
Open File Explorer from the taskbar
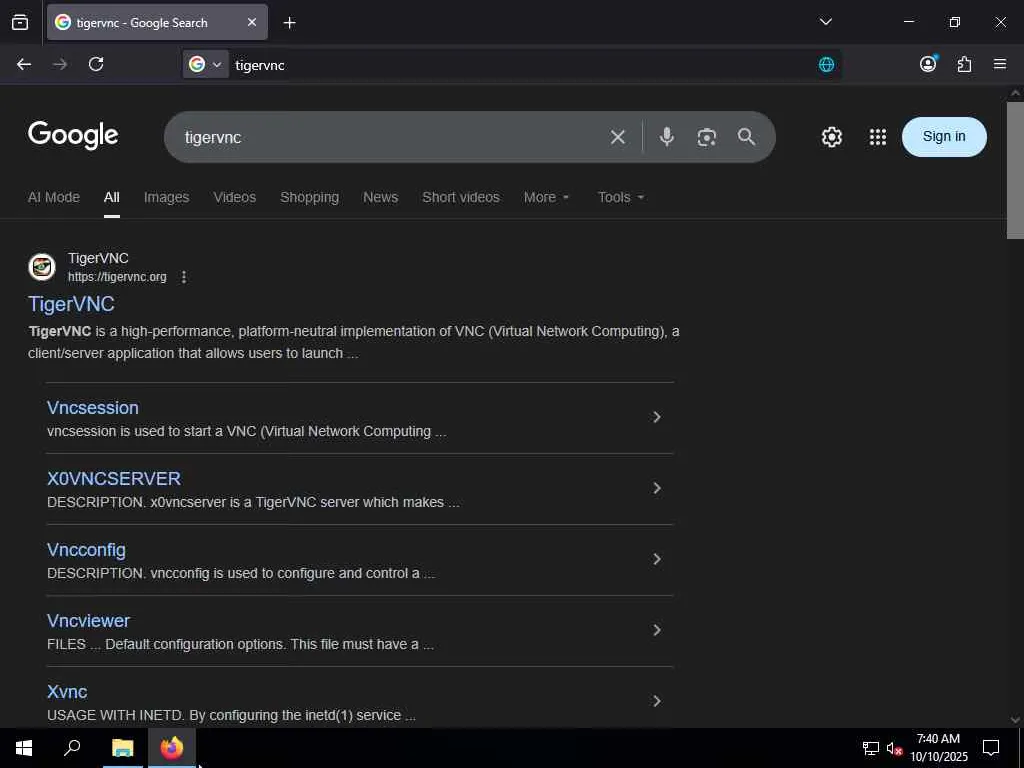[122, 748]
